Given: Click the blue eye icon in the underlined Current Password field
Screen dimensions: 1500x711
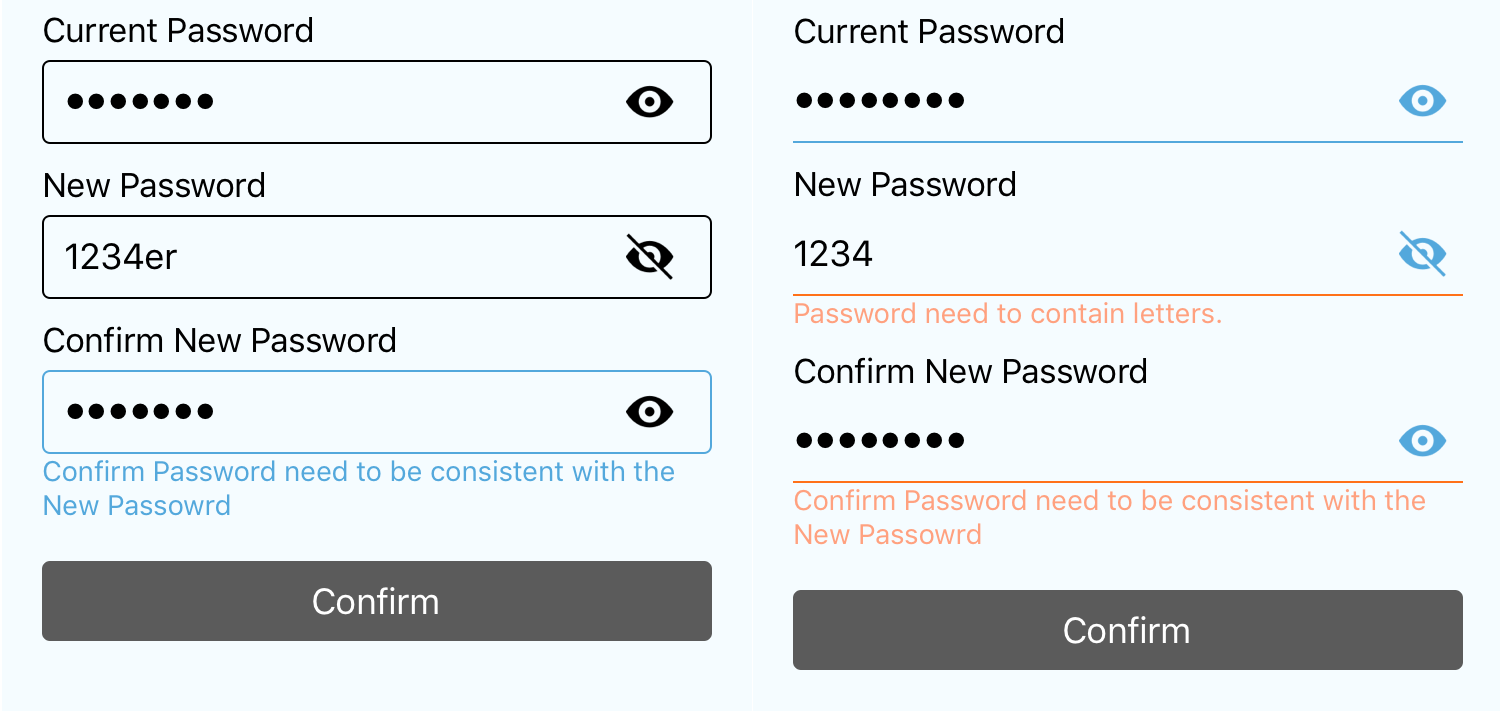Looking at the screenshot, I should (x=1422, y=101).
